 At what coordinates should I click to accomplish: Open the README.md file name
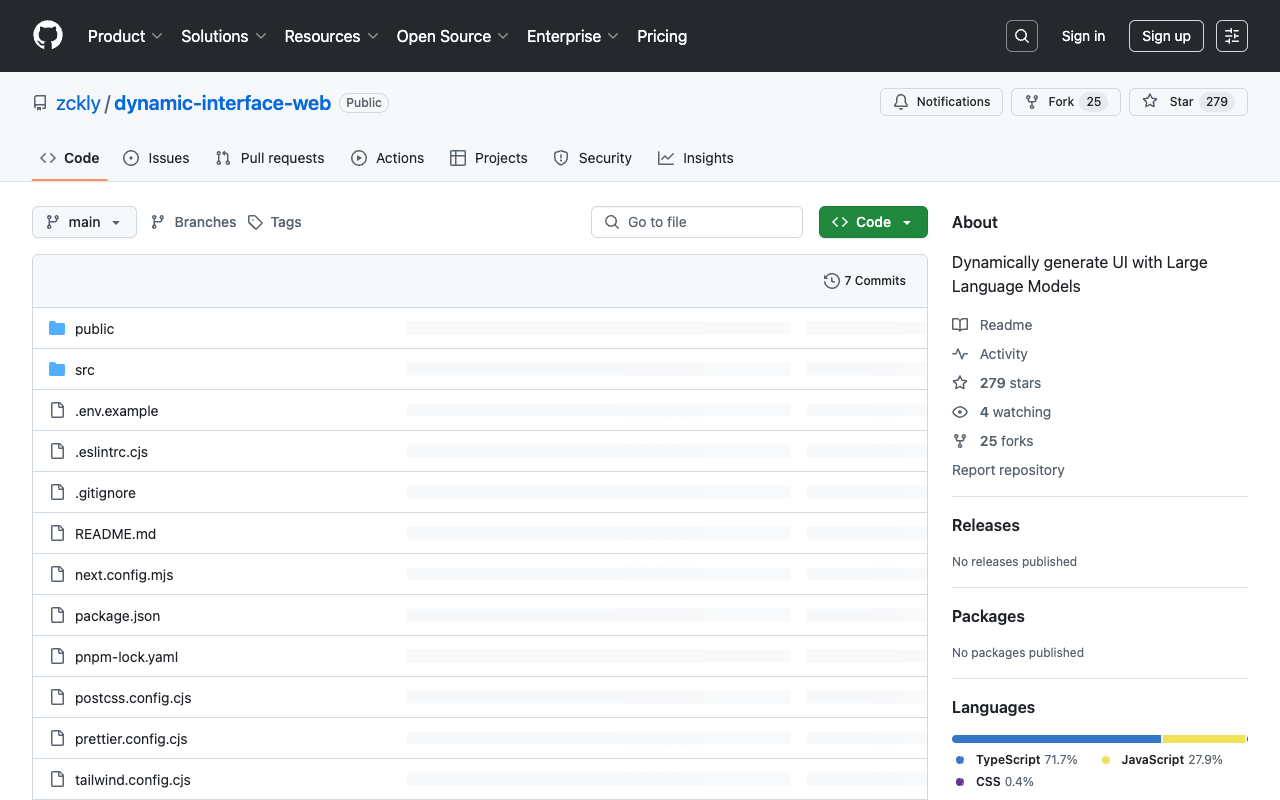(116, 534)
